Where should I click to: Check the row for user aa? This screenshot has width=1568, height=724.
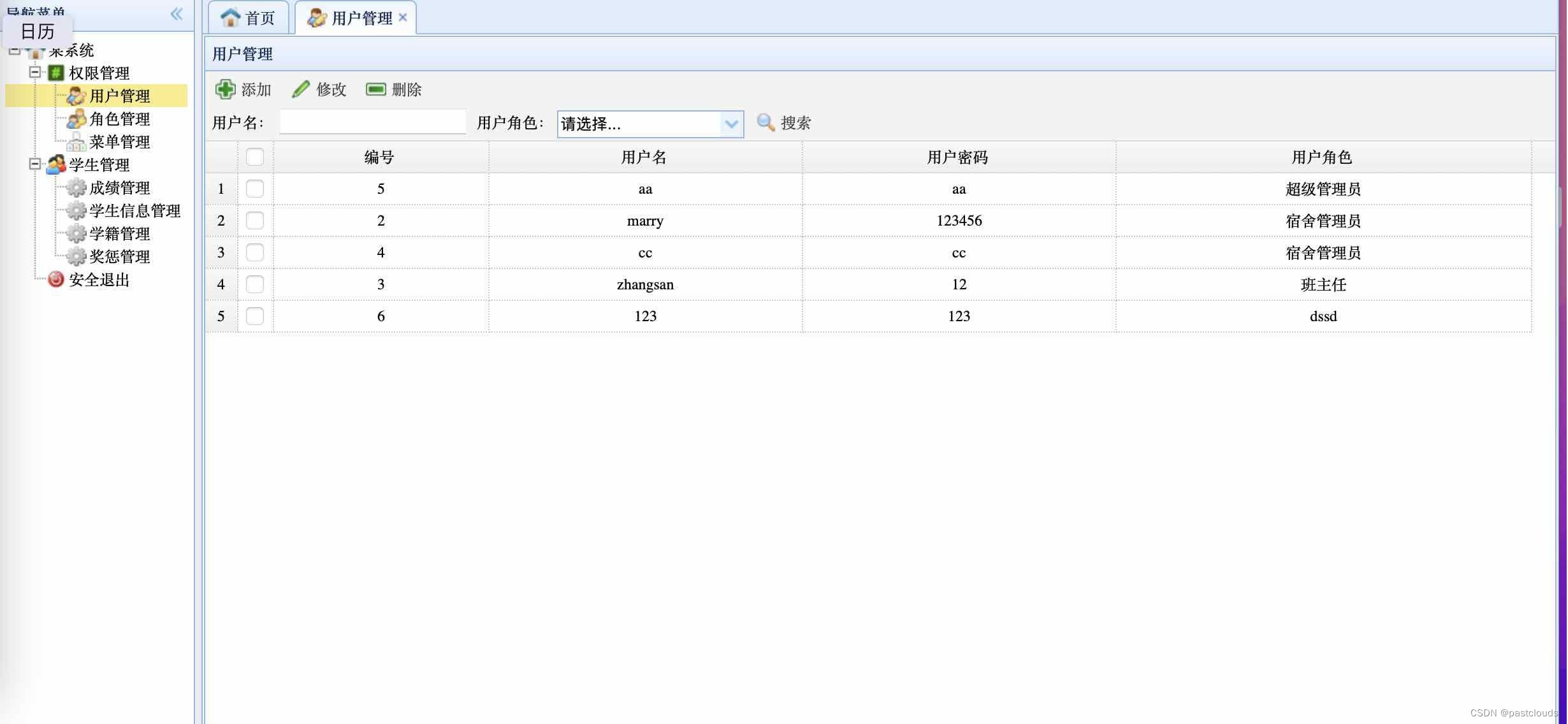255,189
